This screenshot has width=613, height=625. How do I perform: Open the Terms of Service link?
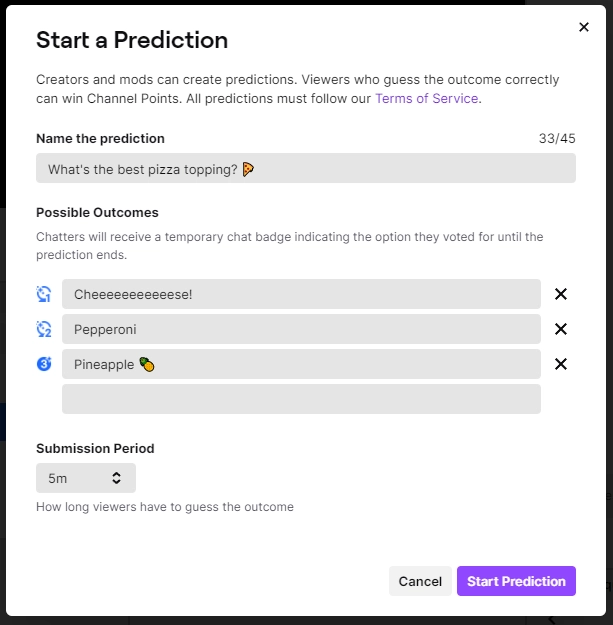(427, 98)
